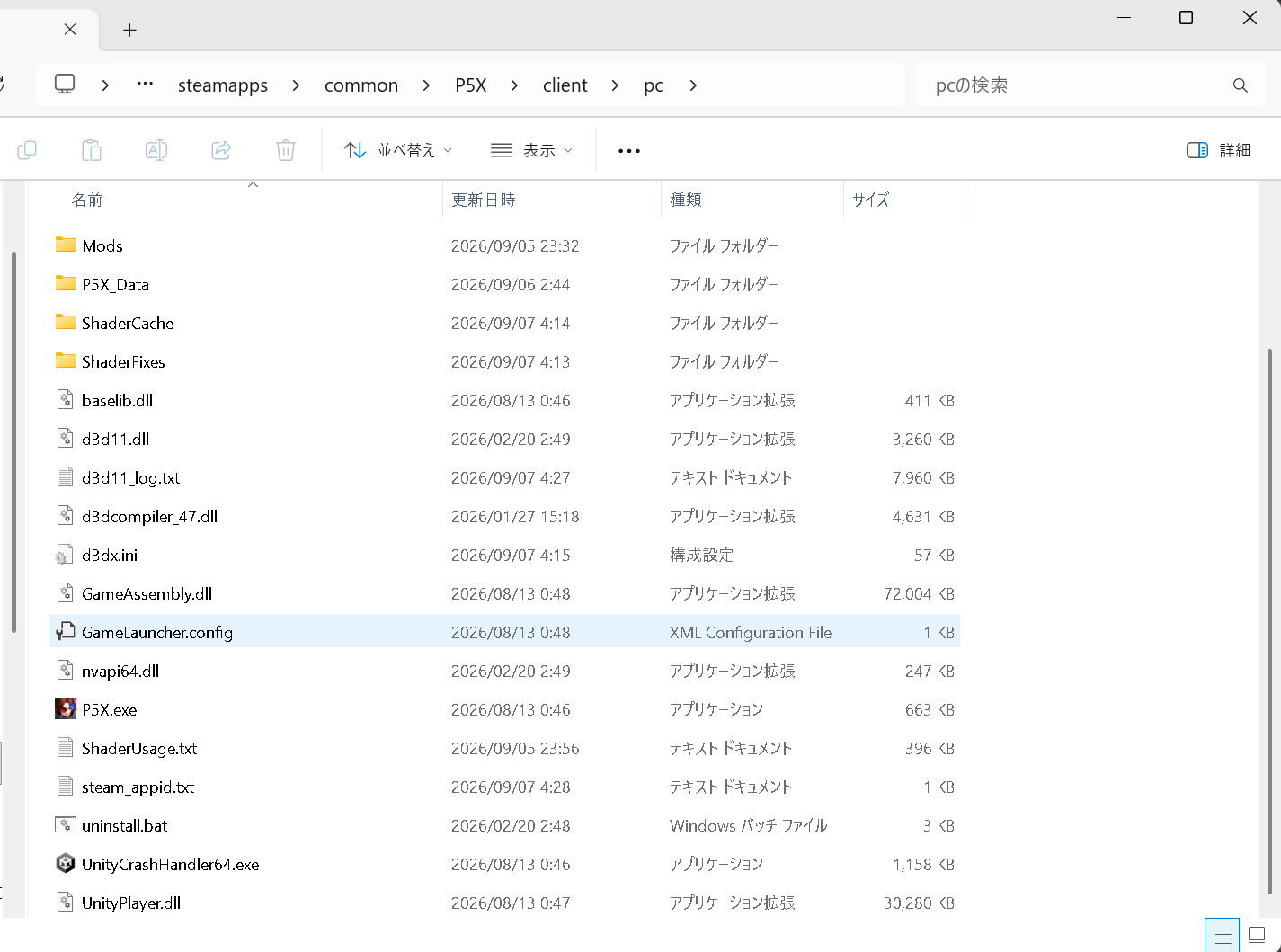
Task: Click the uninstall.bat batch file icon
Action: click(66, 825)
